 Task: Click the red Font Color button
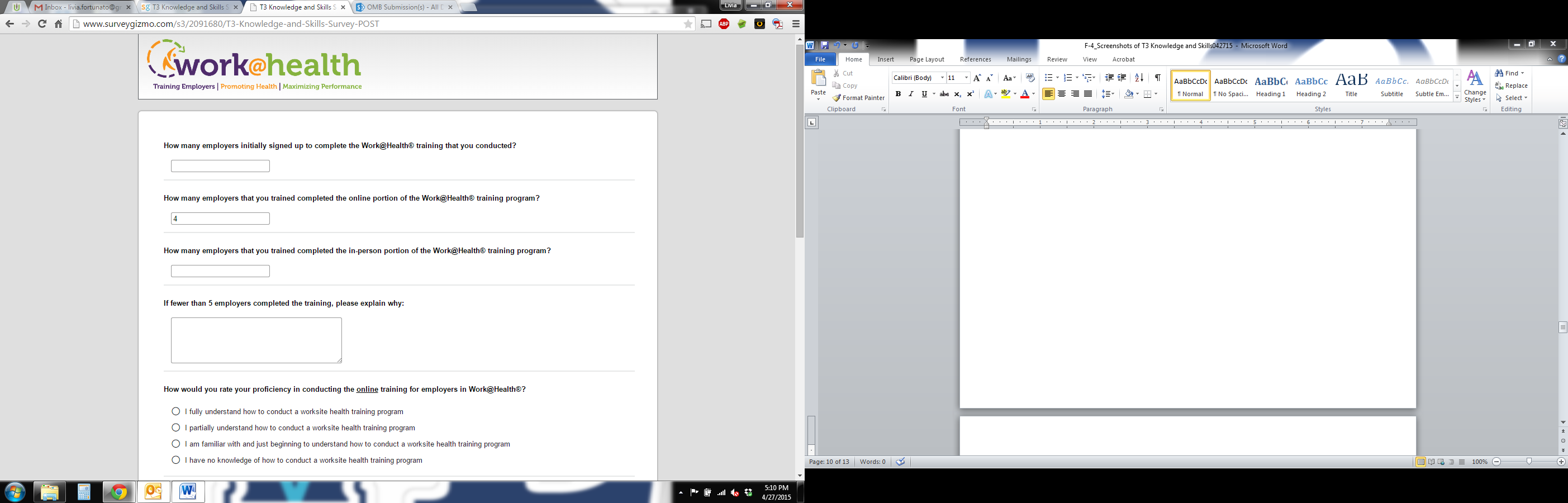coord(1024,94)
